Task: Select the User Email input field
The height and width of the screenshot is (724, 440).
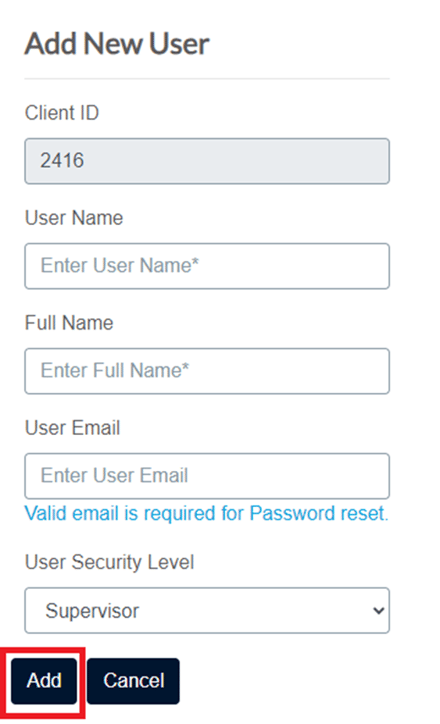Action: pos(207,476)
